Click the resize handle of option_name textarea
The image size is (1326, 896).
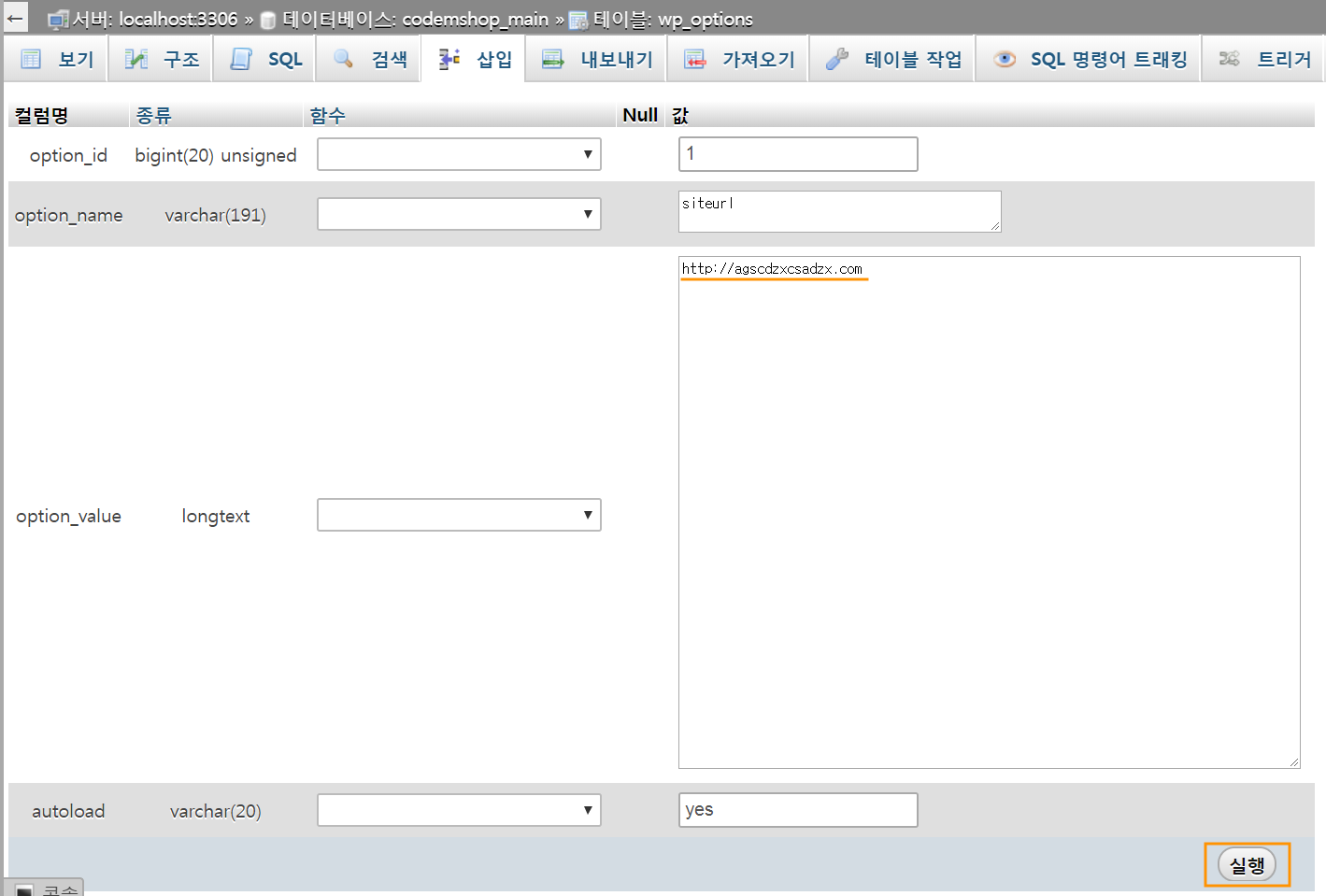click(995, 226)
